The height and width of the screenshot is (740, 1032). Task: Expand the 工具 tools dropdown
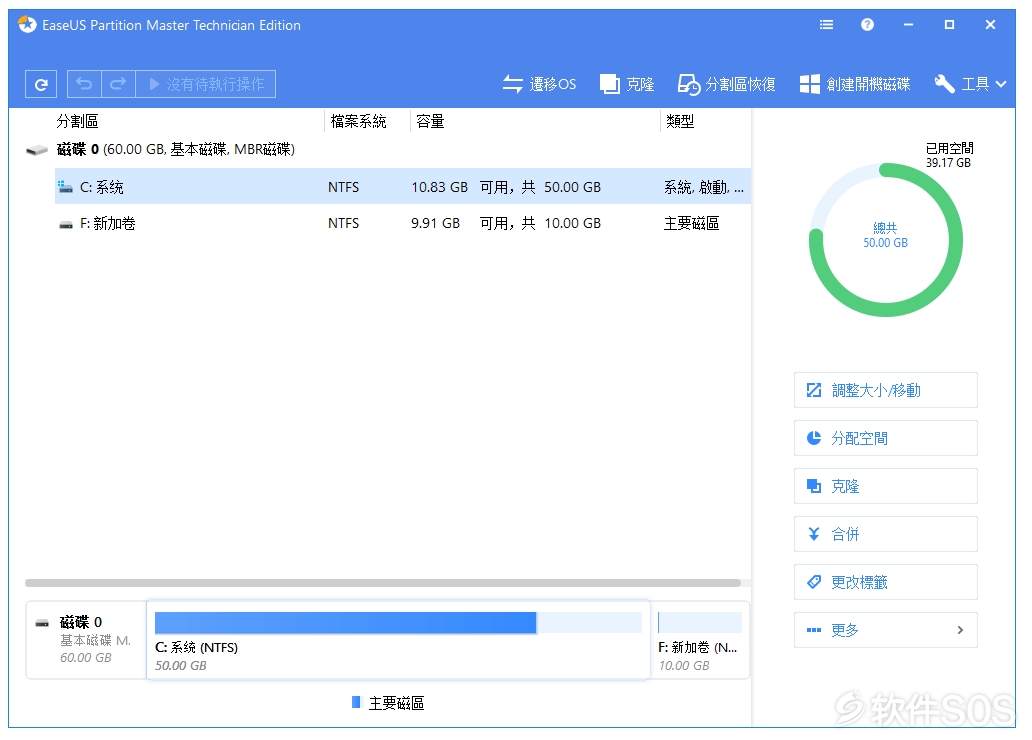[971, 84]
